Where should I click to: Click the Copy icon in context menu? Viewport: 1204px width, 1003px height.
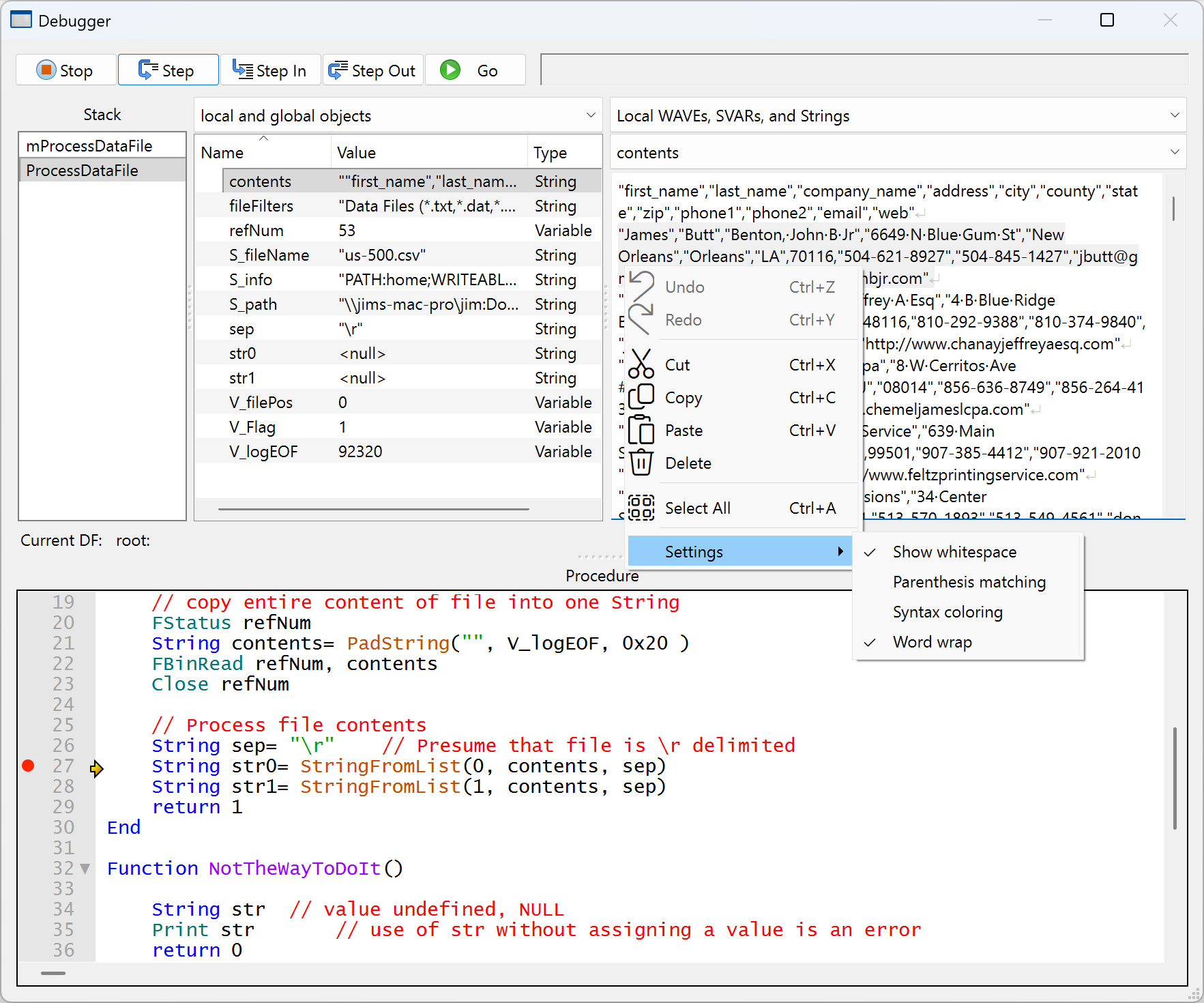(642, 397)
